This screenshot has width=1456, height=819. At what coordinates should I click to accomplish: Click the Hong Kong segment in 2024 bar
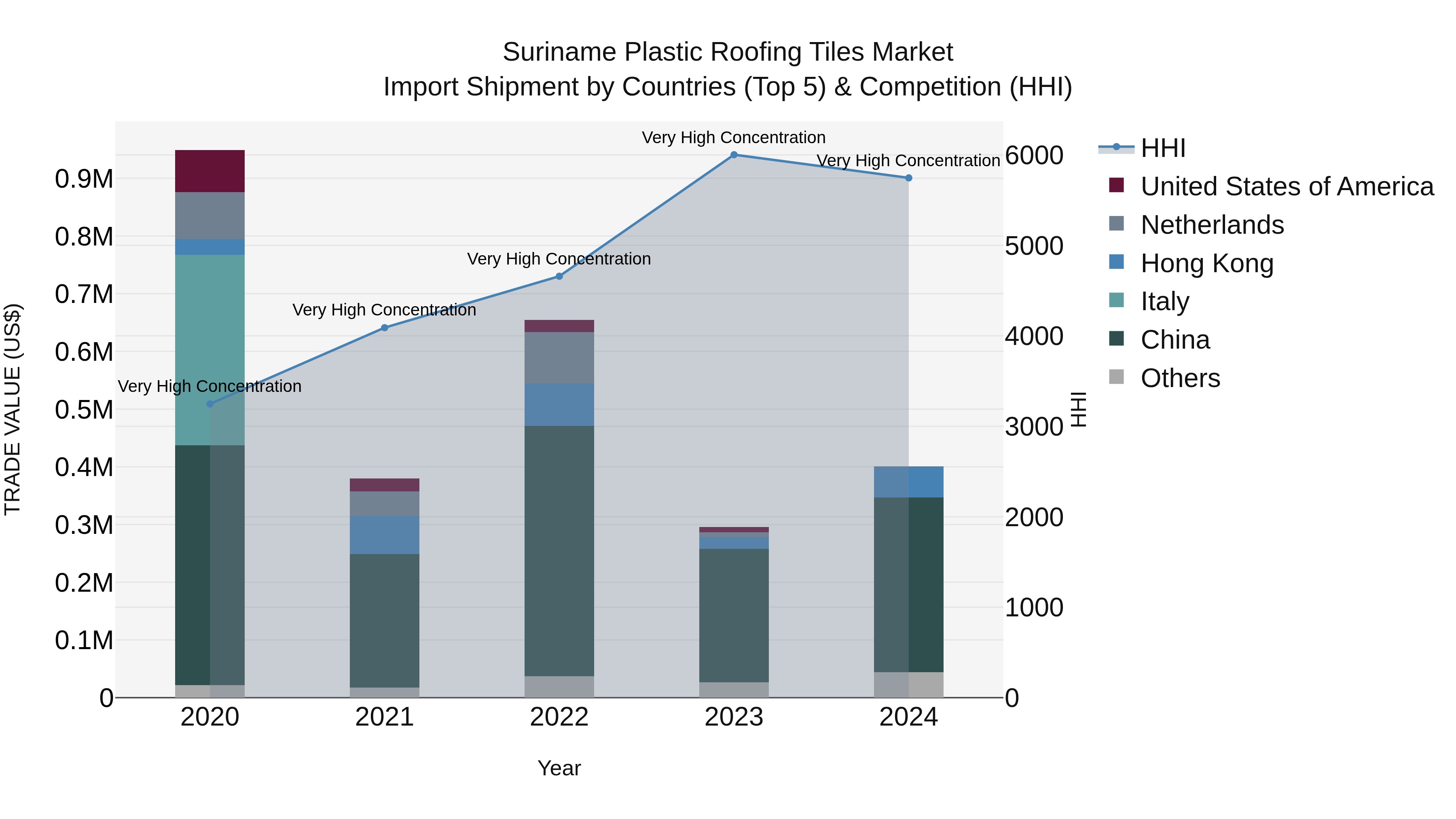tap(908, 482)
